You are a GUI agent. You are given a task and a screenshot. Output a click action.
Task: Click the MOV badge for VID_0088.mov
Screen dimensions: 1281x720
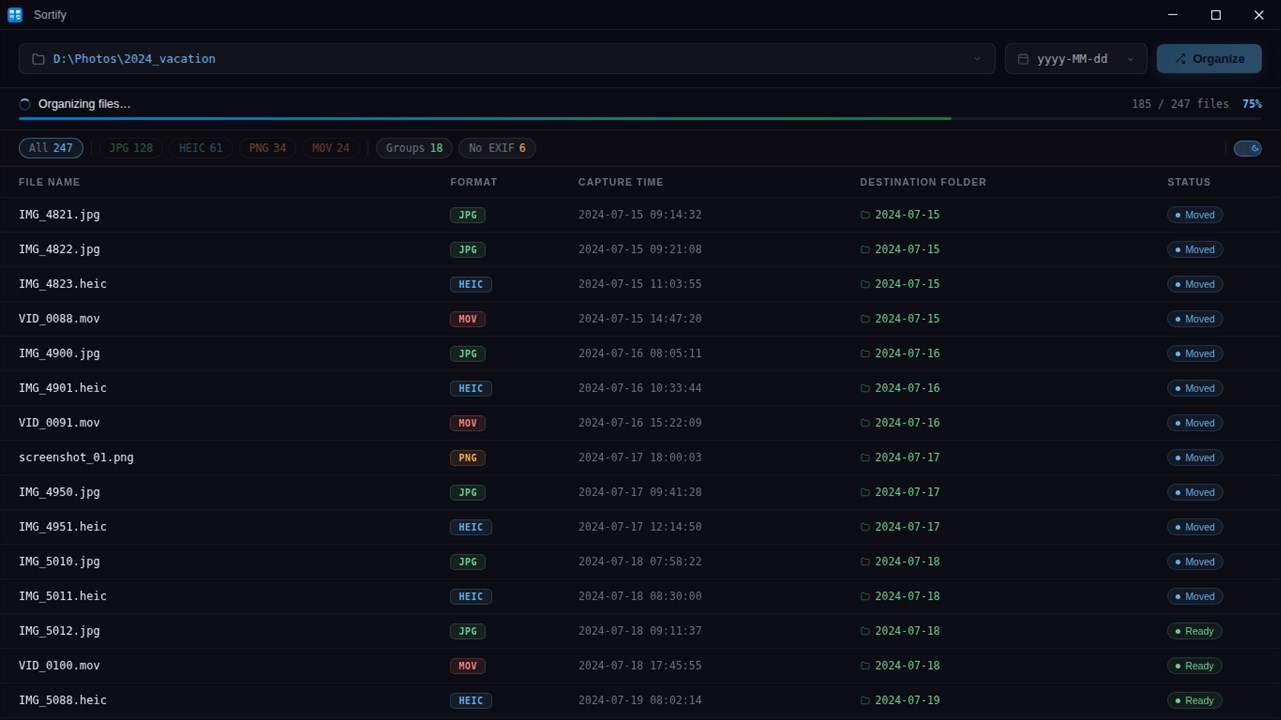467,319
